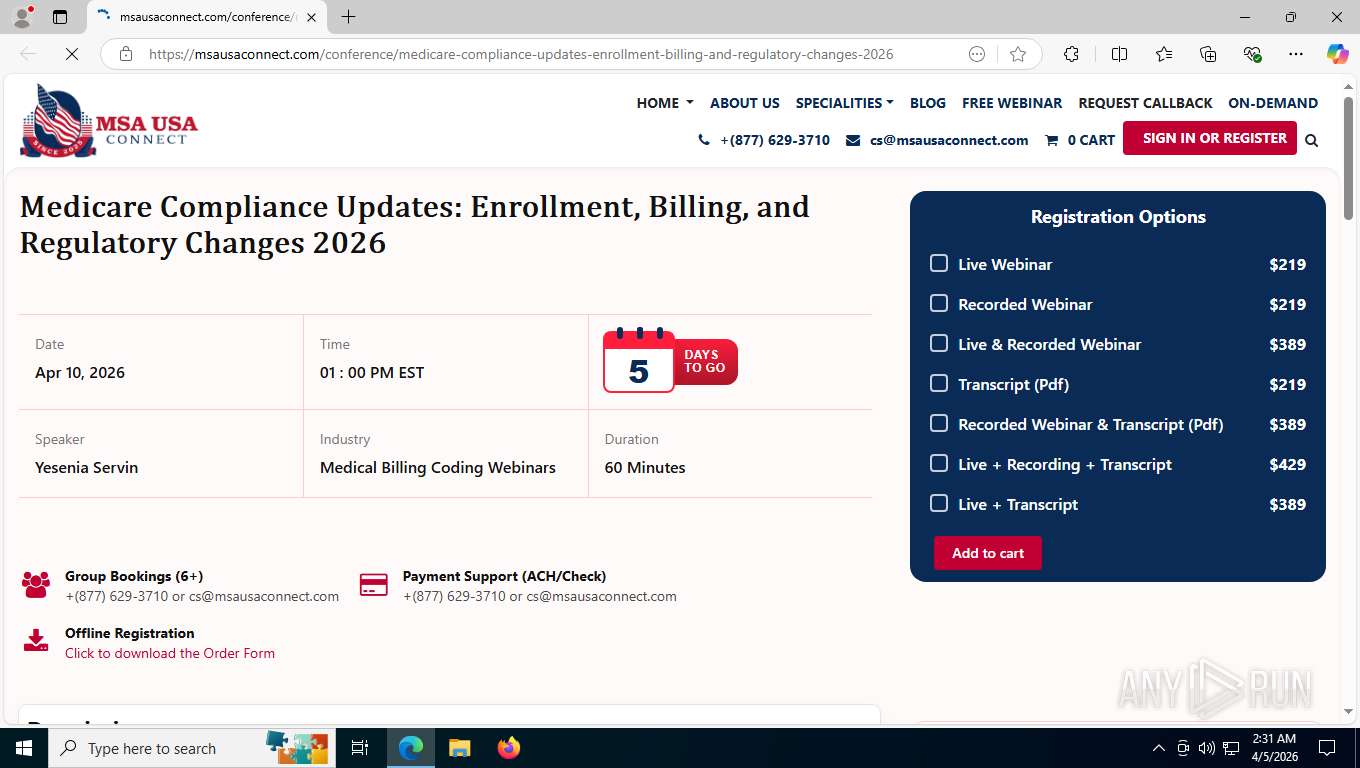Check the Live + Transcript option

pyautogui.click(x=939, y=503)
